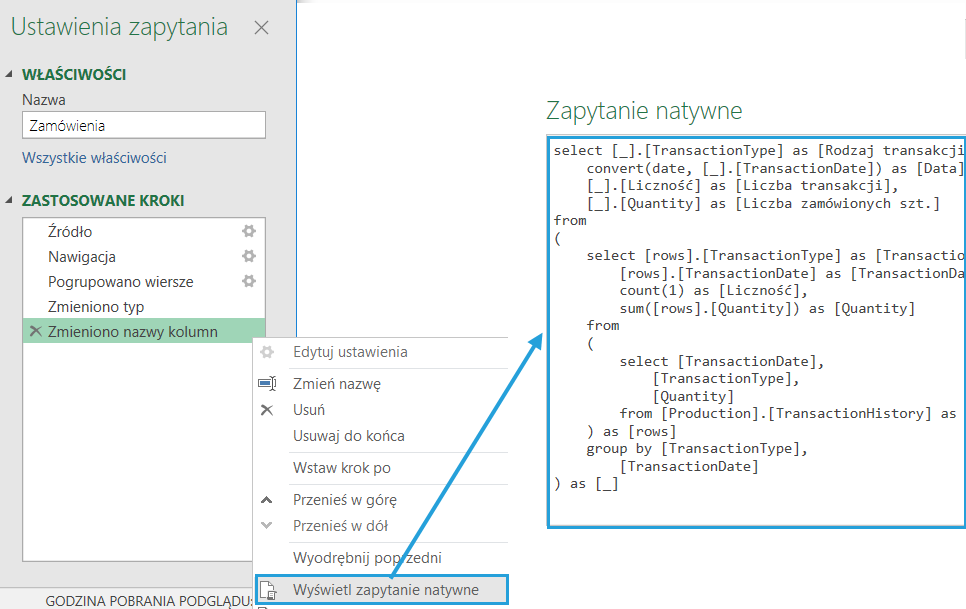Image resolution: width=966 pixels, height=609 pixels.
Task: Click the Nazwa field containing Zamówienia
Action: [143, 125]
